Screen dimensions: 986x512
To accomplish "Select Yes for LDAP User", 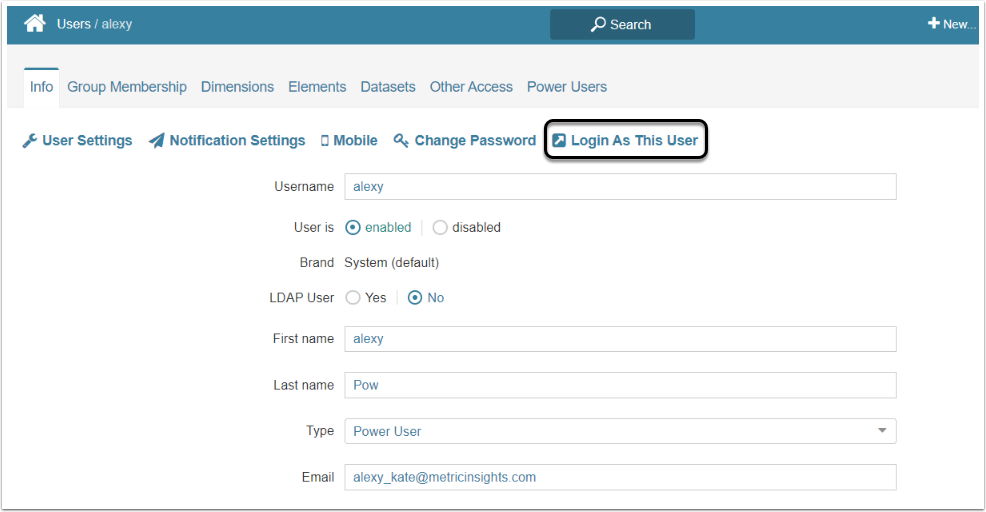I will (353, 297).
